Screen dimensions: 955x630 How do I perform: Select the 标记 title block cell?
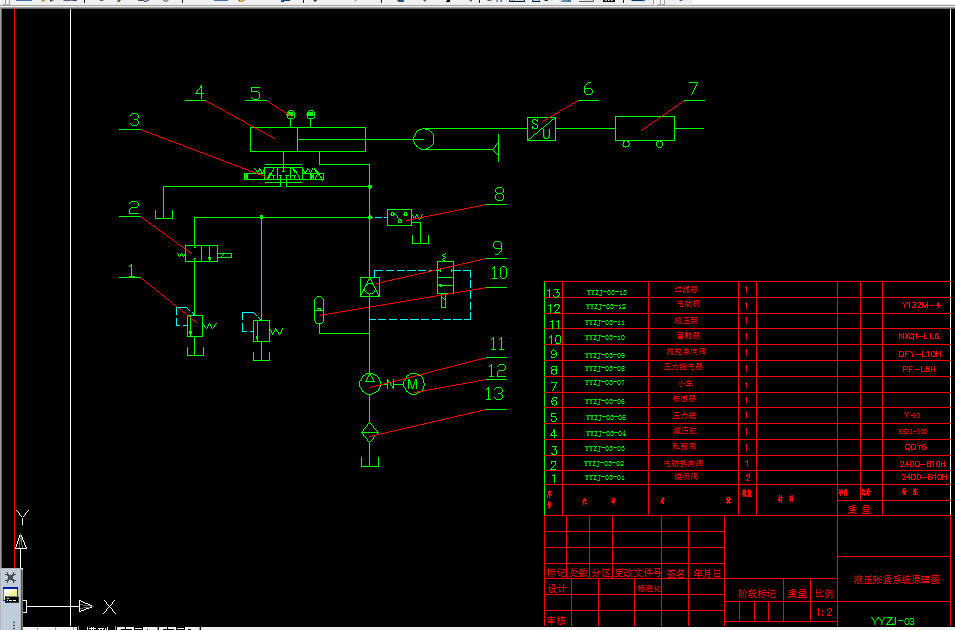coord(555,573)
